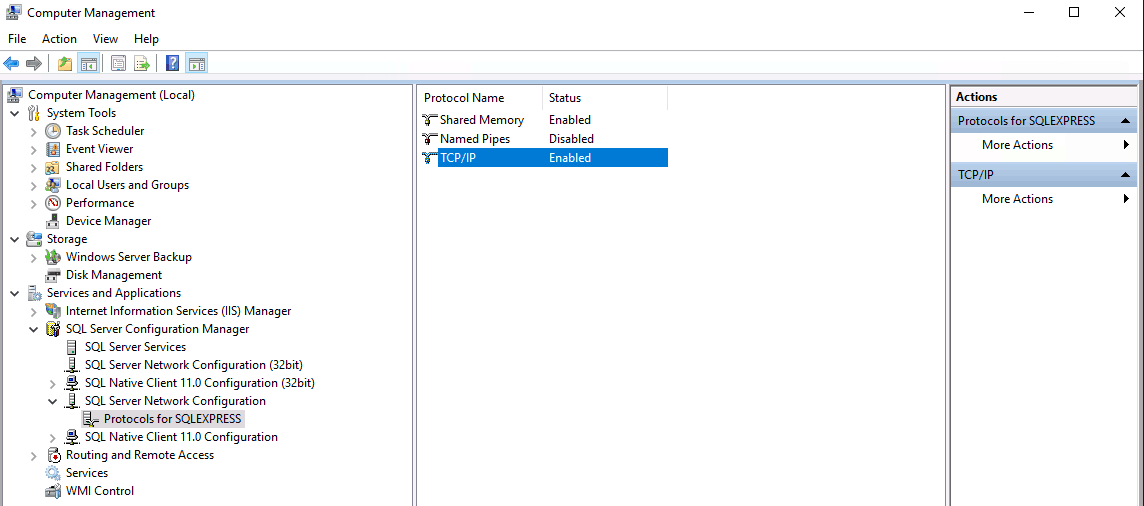Collapse the SQL Server Network Configuration node

(53, 401)
